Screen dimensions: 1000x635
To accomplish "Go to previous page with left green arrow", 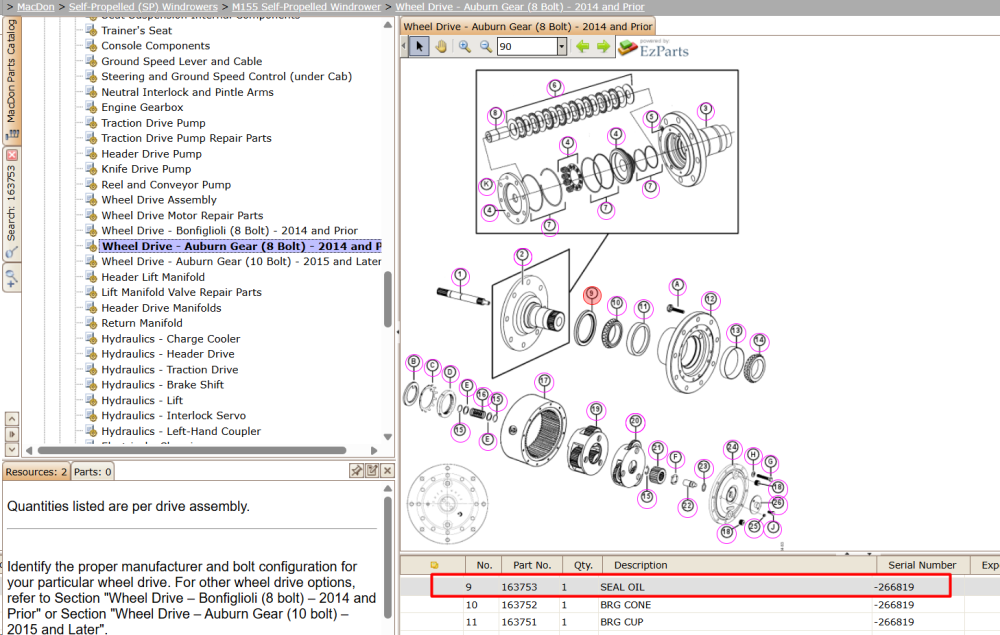I will pos(582,47).
